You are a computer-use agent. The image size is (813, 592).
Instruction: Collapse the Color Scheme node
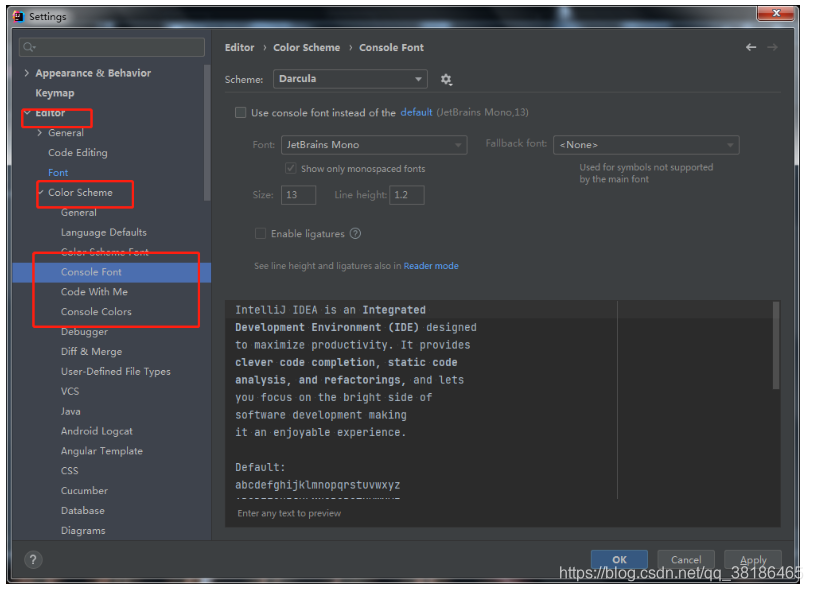tap(40, 192)
